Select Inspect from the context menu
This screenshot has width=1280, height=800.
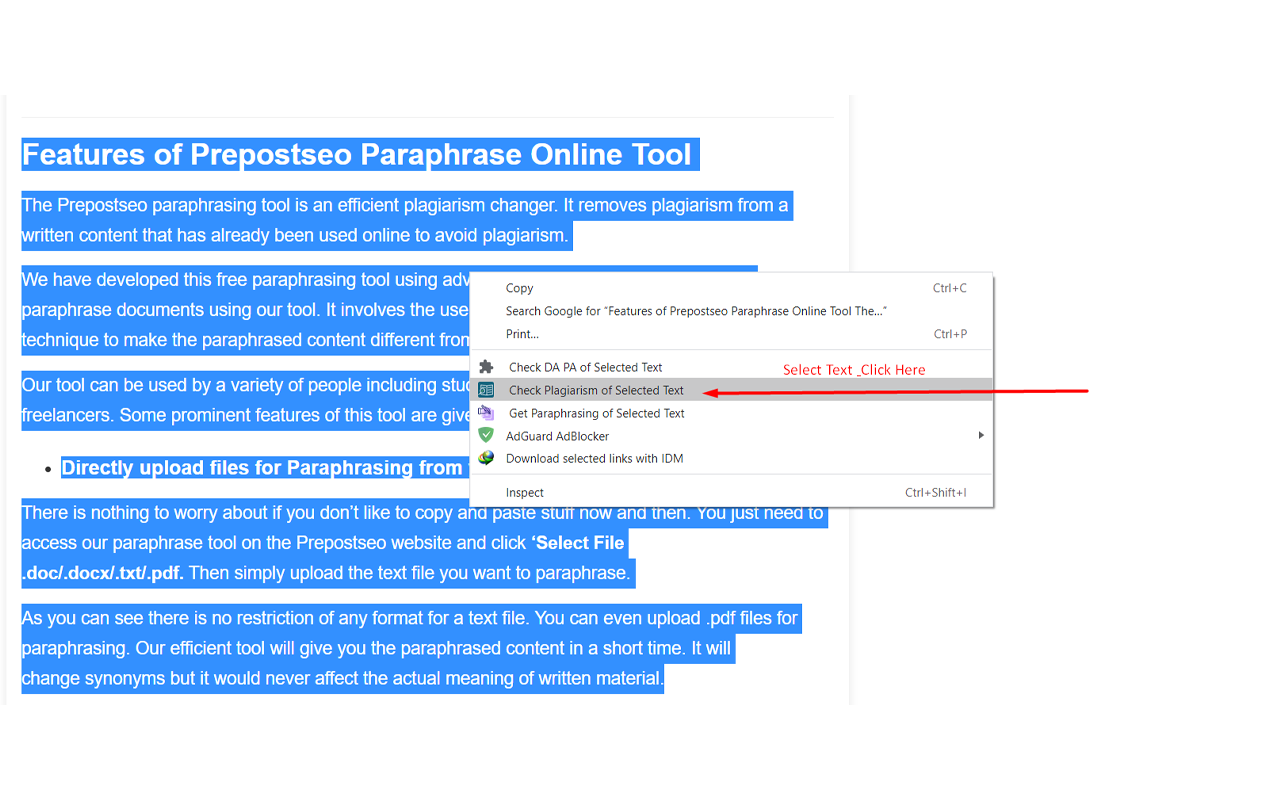pos(732,492)
